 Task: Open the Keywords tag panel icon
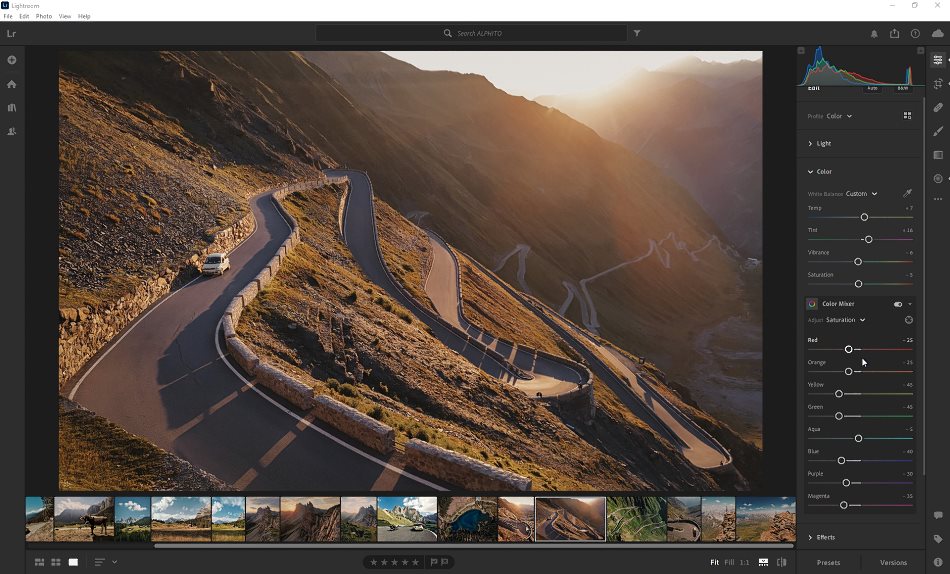click(x=938, y=539)
